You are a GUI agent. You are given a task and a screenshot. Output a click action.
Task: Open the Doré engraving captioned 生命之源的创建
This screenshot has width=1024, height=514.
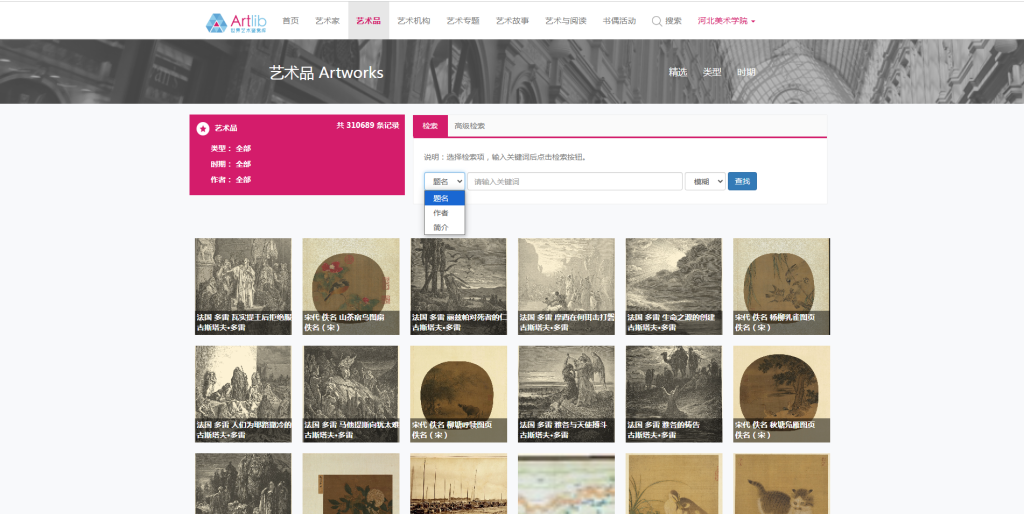[x=674, y=286]
